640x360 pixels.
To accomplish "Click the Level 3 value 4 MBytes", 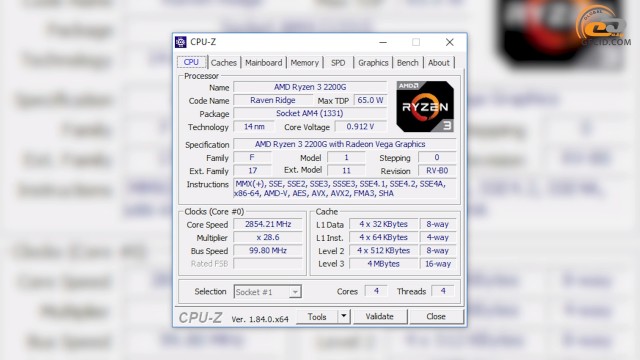I will [x=384, y=264].
